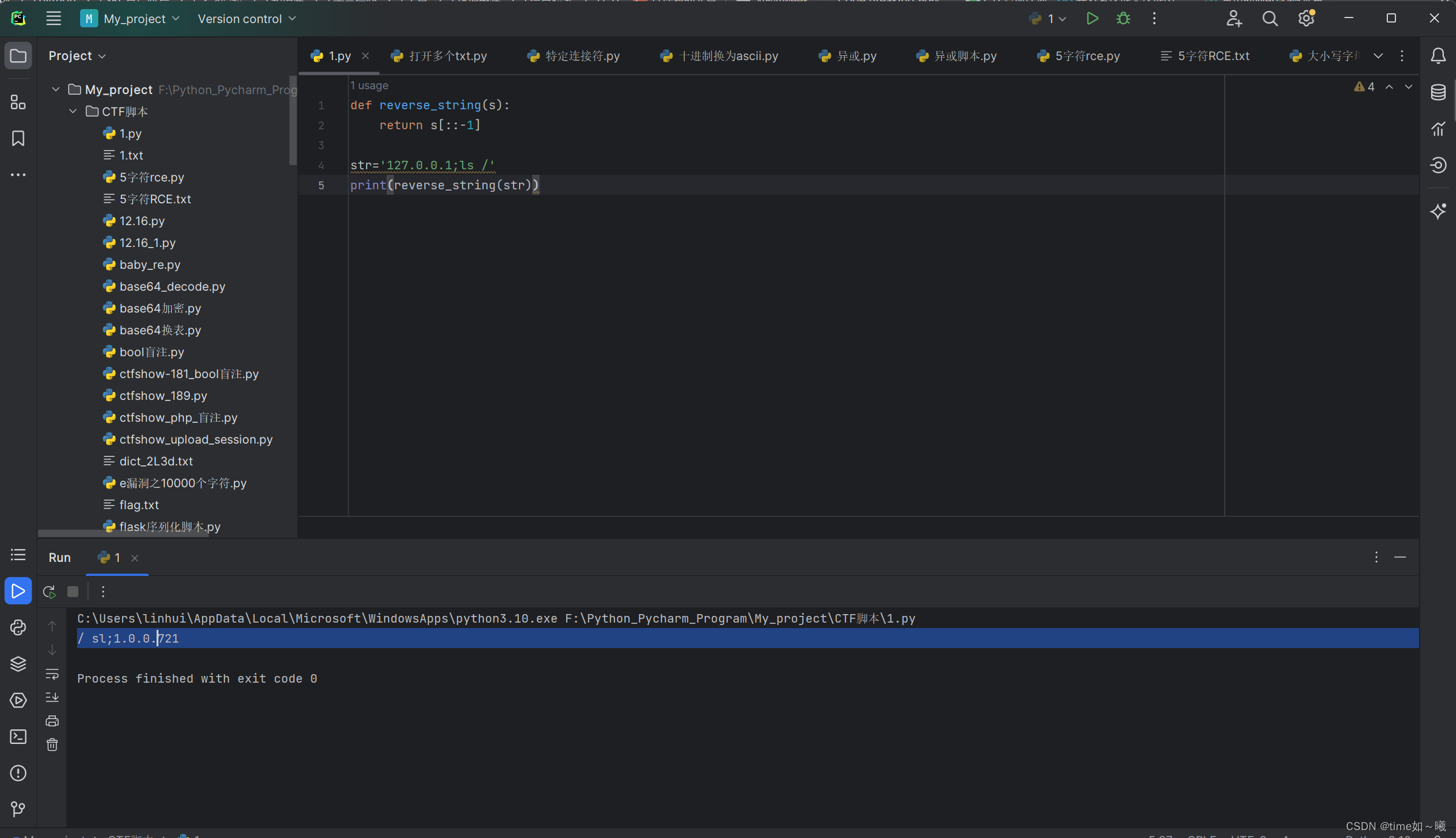Click the '1 usage' inlay hint
This screenshot has width=1456, height=838.
[x=369, y=86]
